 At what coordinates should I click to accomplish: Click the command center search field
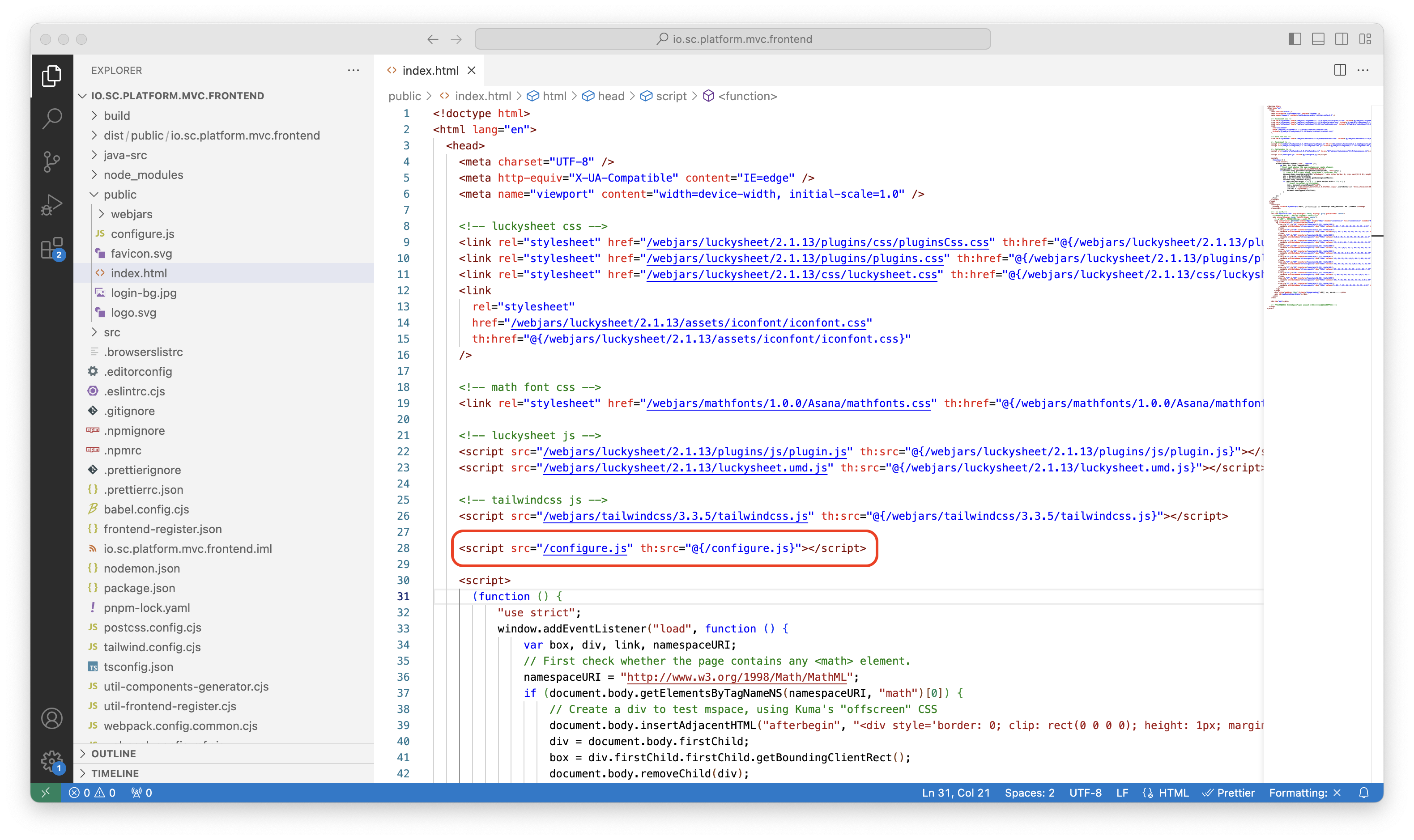coord(732,39)
